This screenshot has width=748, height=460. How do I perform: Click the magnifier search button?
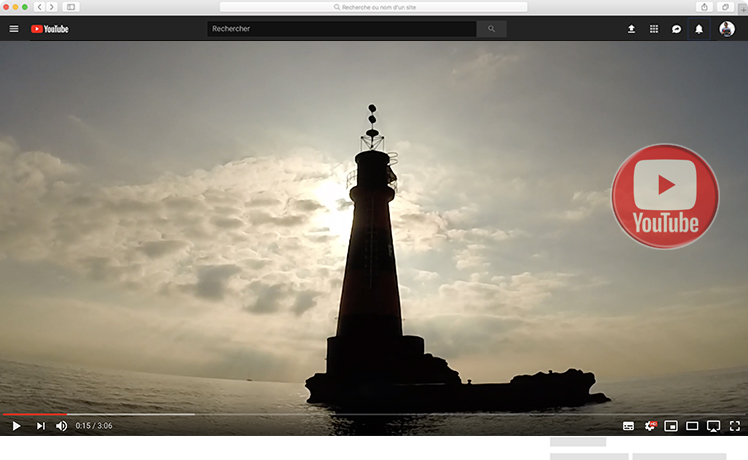pyautogui.click(x=491, y=29)
